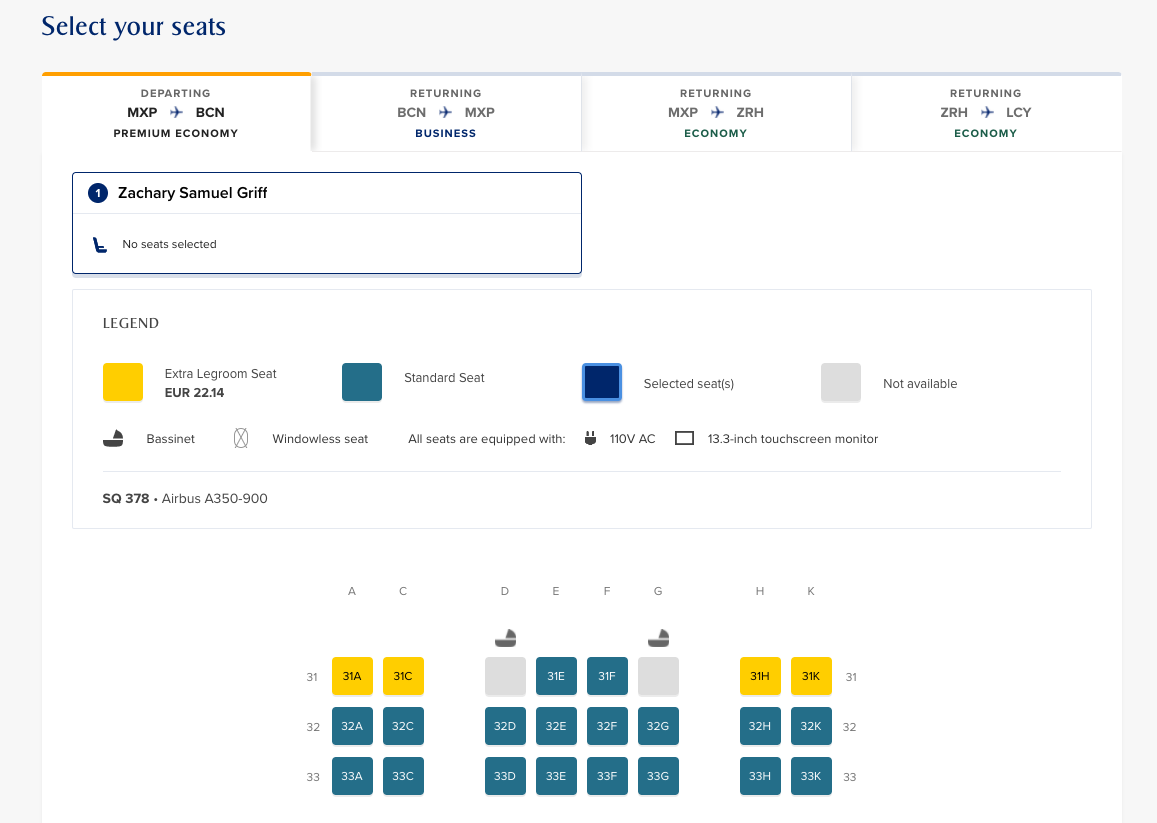Click the bassinet icon above column G
This screenshot has width=1157, height=823.
point(658,637)
